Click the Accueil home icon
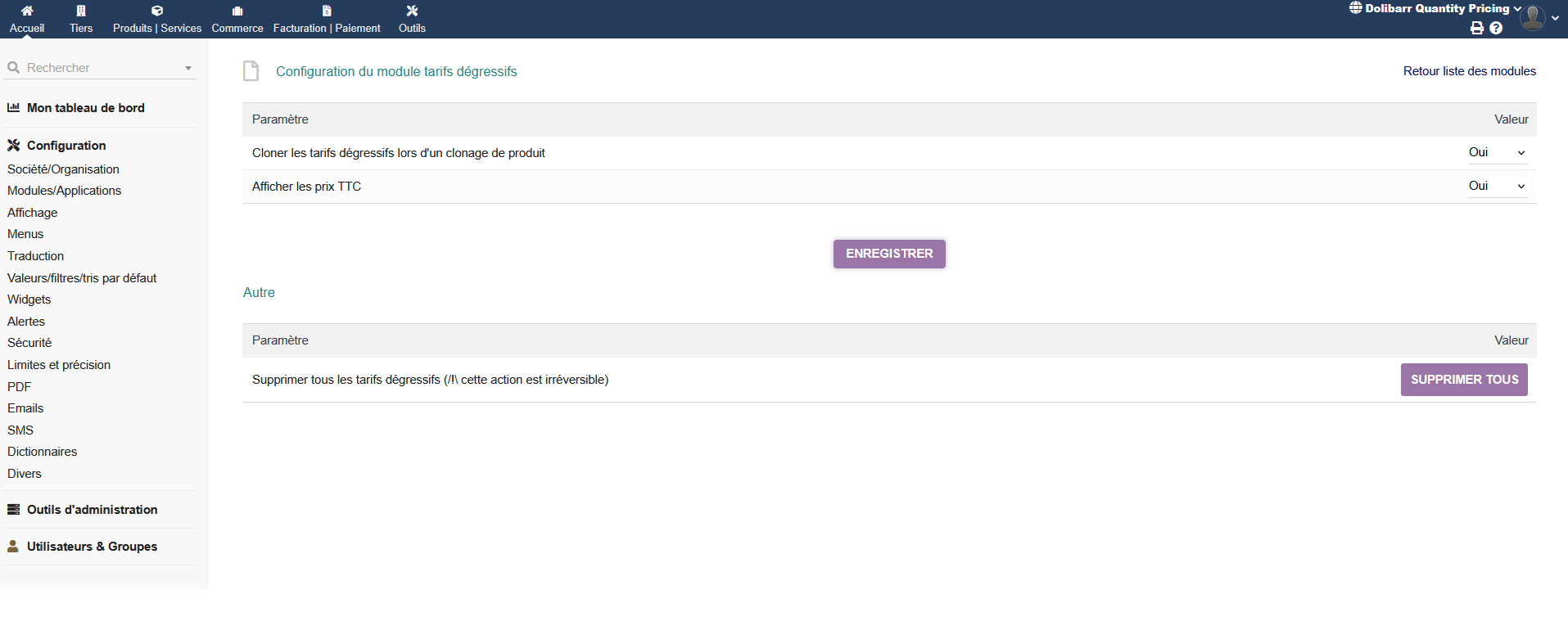This screenshot has width=1568, height=635. pos(27,11)
